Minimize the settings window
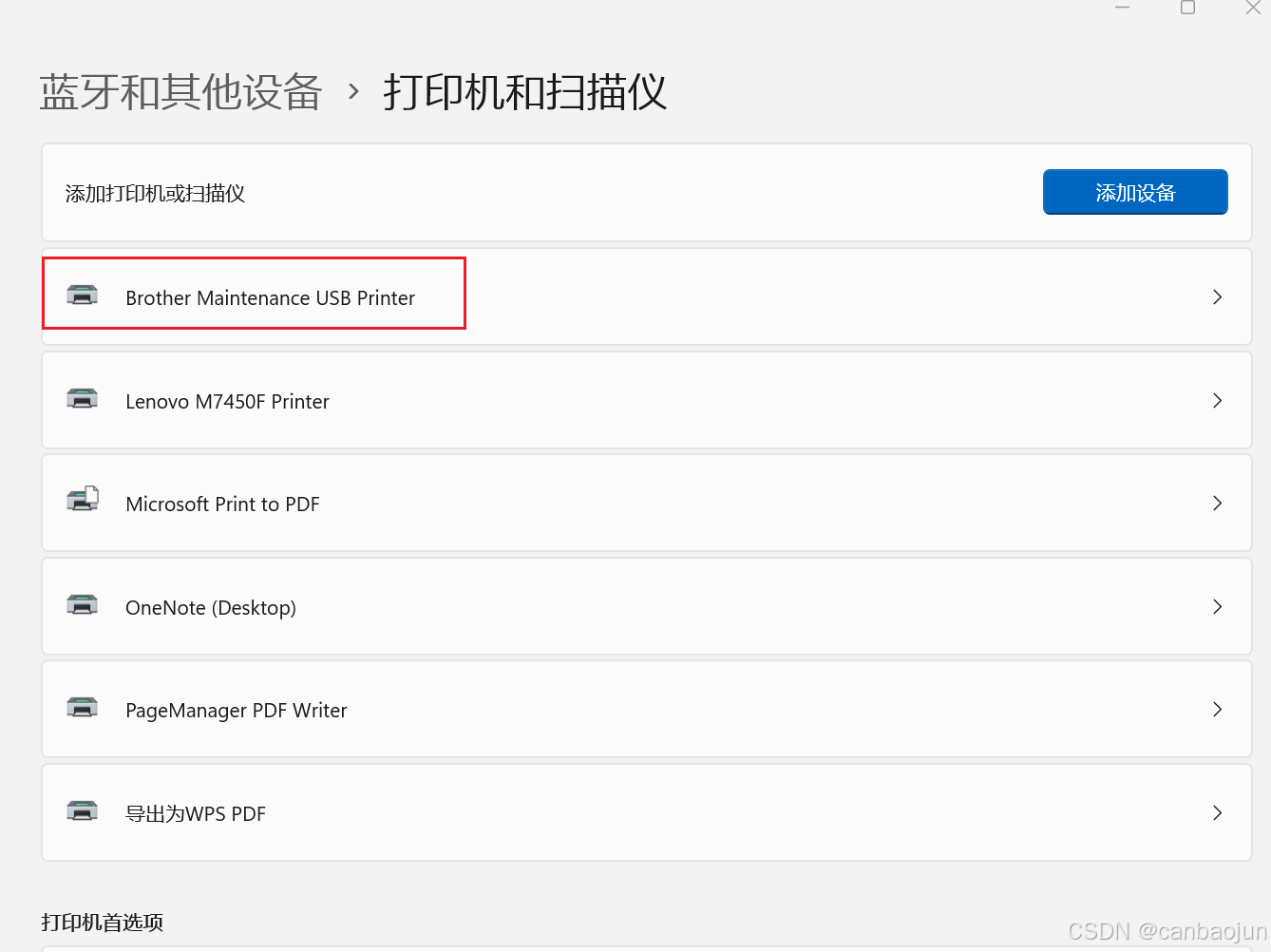 click(x=1123, y=8)
